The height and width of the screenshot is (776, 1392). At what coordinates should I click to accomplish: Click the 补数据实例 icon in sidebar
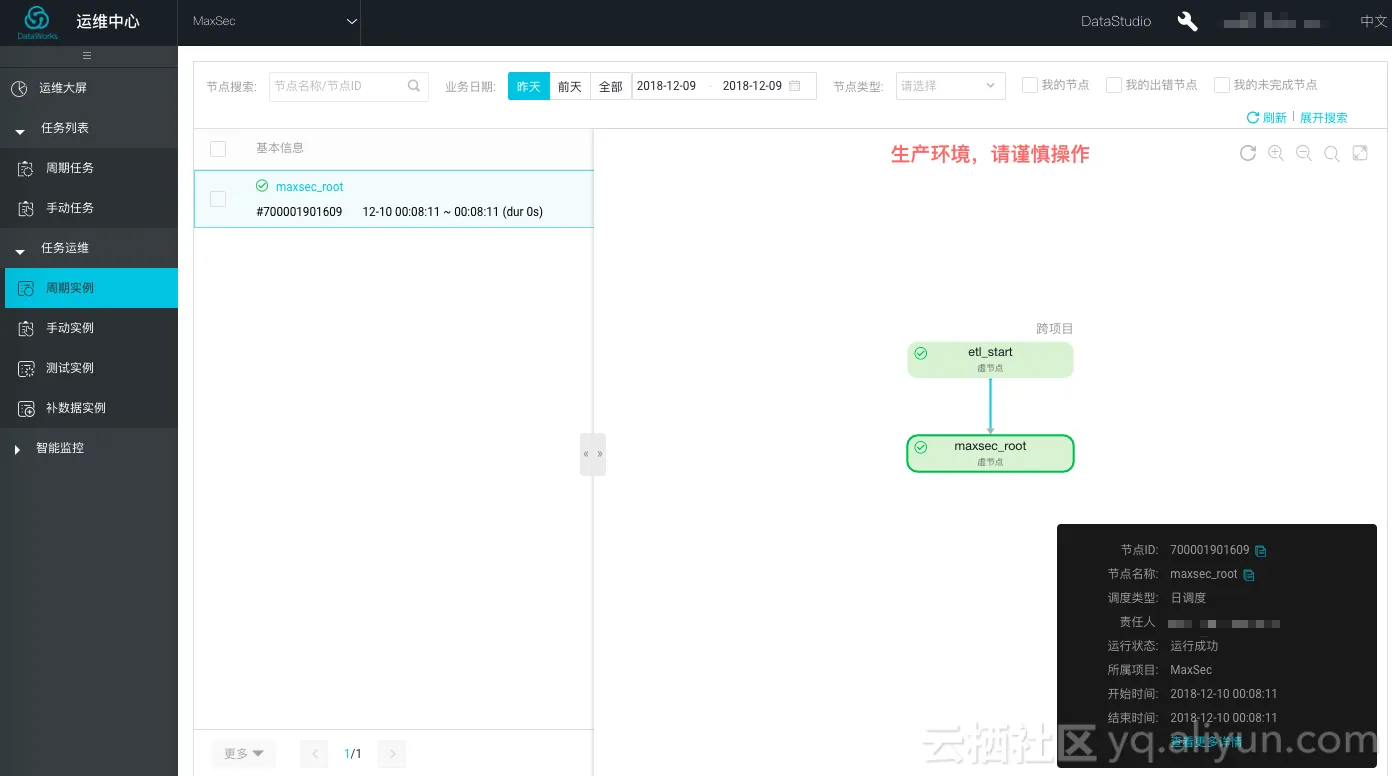(26, 408)
